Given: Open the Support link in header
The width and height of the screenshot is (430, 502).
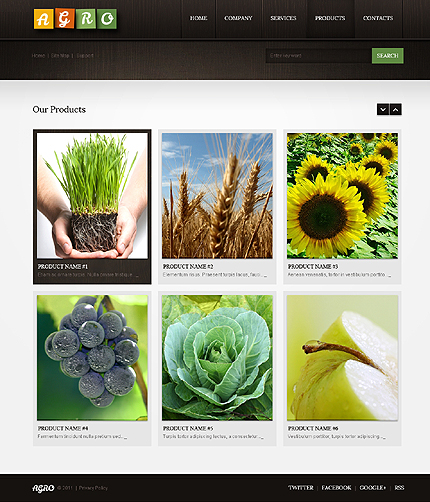Looking at the screenshot, I should point(85,56).
